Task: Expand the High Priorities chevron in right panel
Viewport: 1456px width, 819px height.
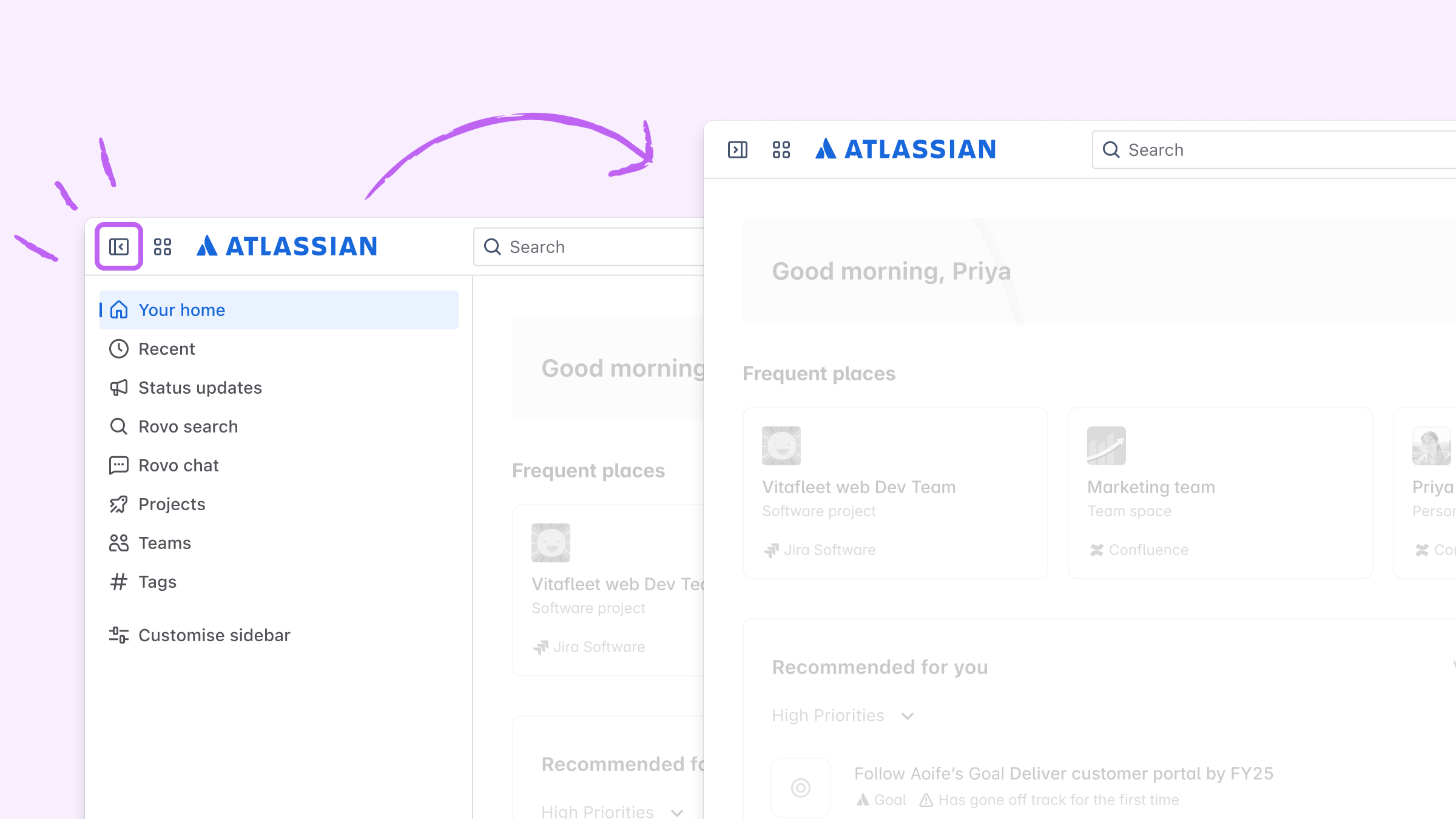Action: coord(907,715)
